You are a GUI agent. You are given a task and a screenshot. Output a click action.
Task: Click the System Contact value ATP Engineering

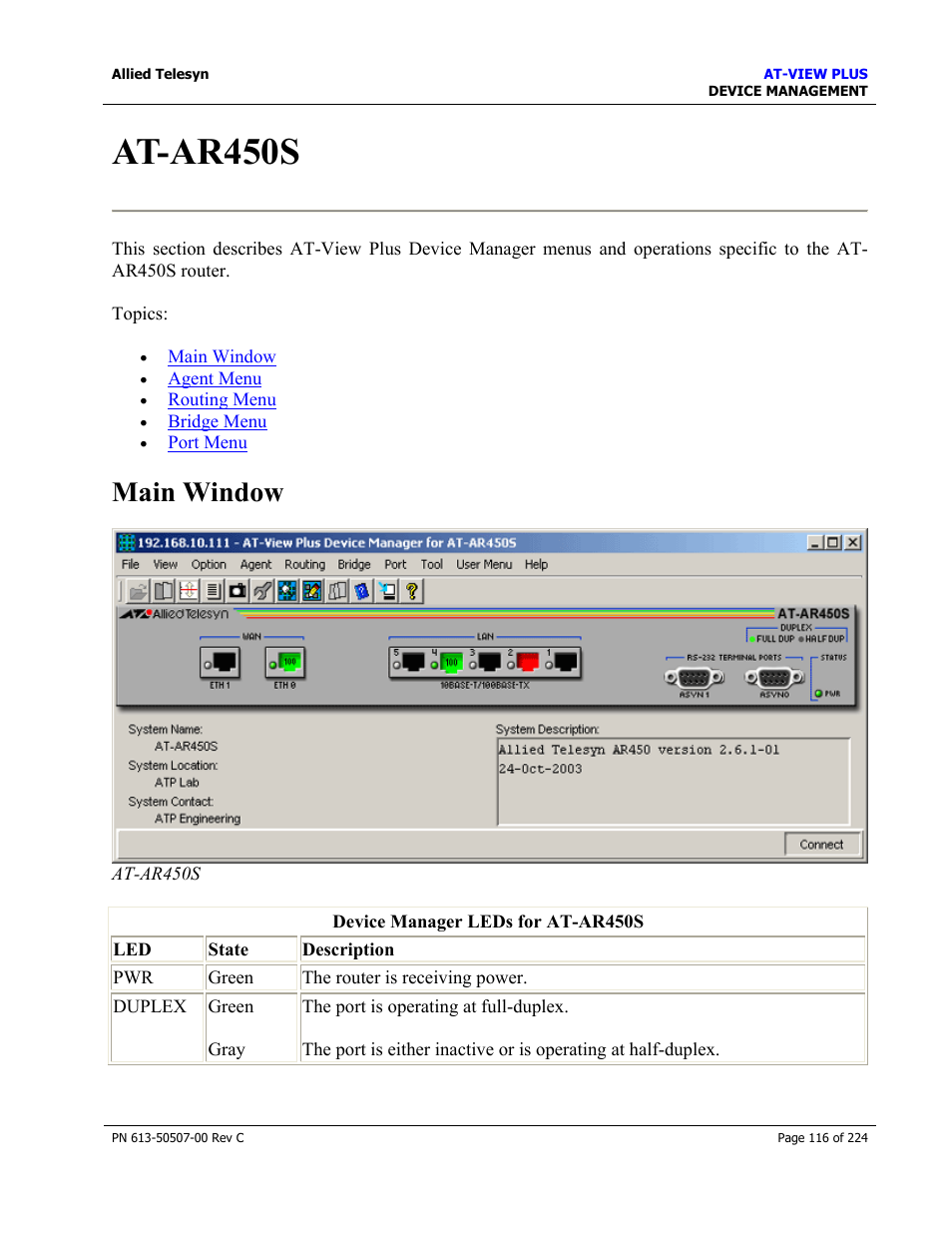[x=198, y=819]
